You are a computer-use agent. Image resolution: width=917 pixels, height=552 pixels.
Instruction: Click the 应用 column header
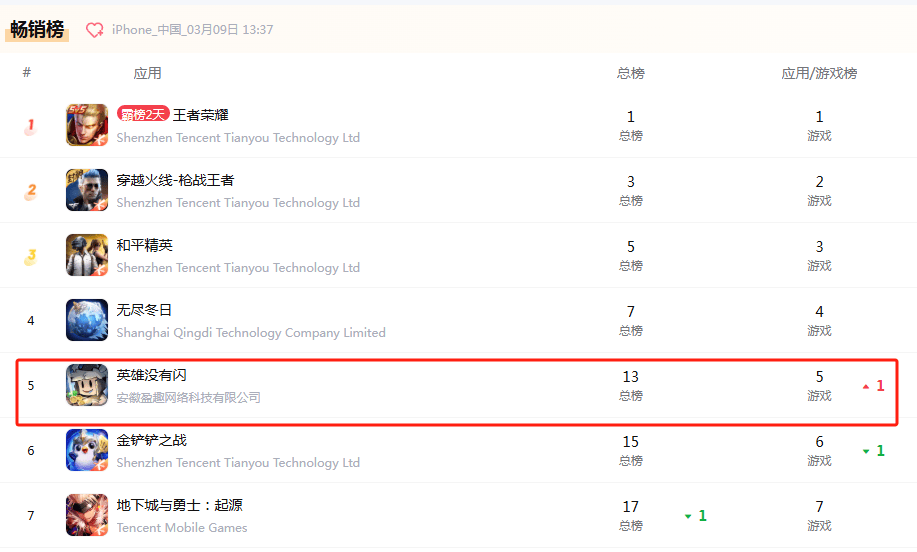click(147, 73)
